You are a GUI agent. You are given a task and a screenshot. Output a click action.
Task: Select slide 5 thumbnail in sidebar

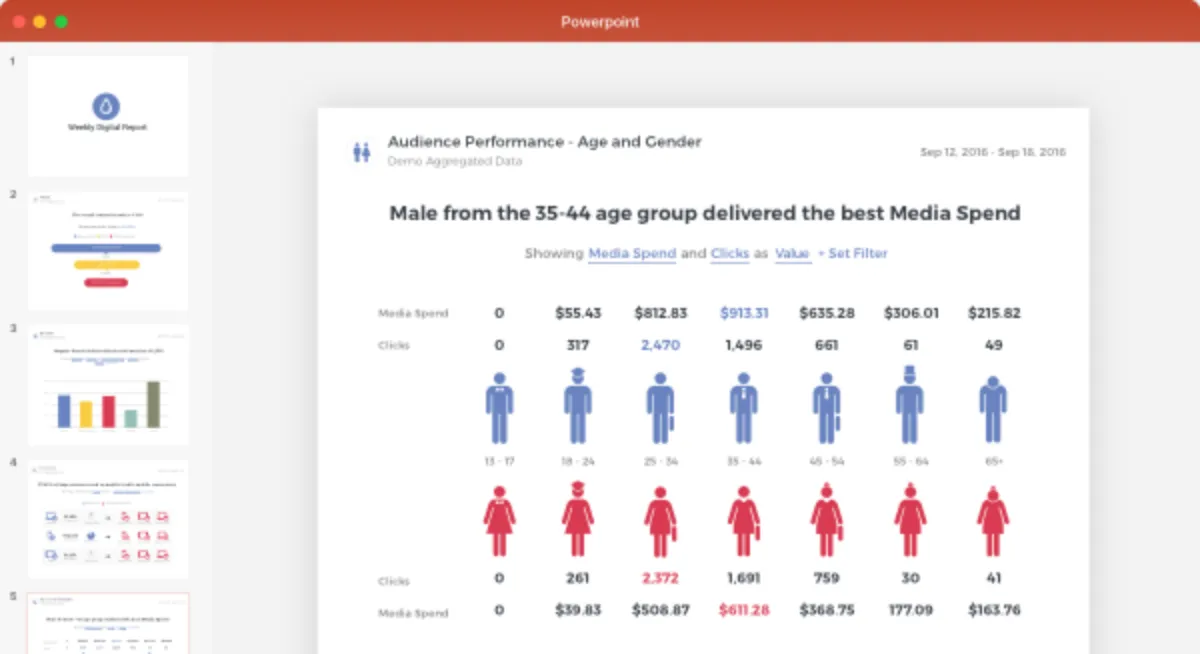(x=108, y=623)
